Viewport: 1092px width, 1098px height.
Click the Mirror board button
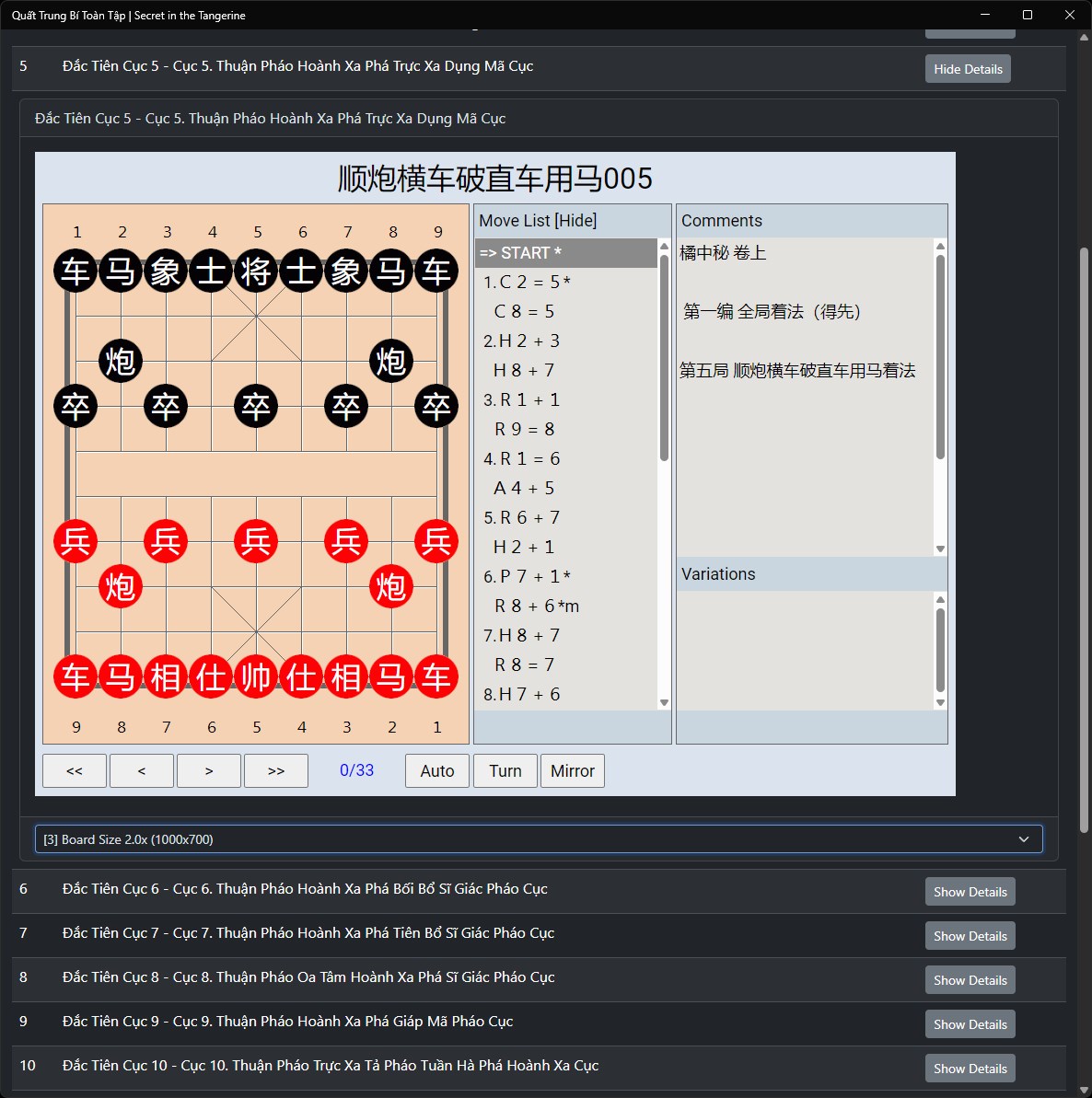[x=573, y=770]
